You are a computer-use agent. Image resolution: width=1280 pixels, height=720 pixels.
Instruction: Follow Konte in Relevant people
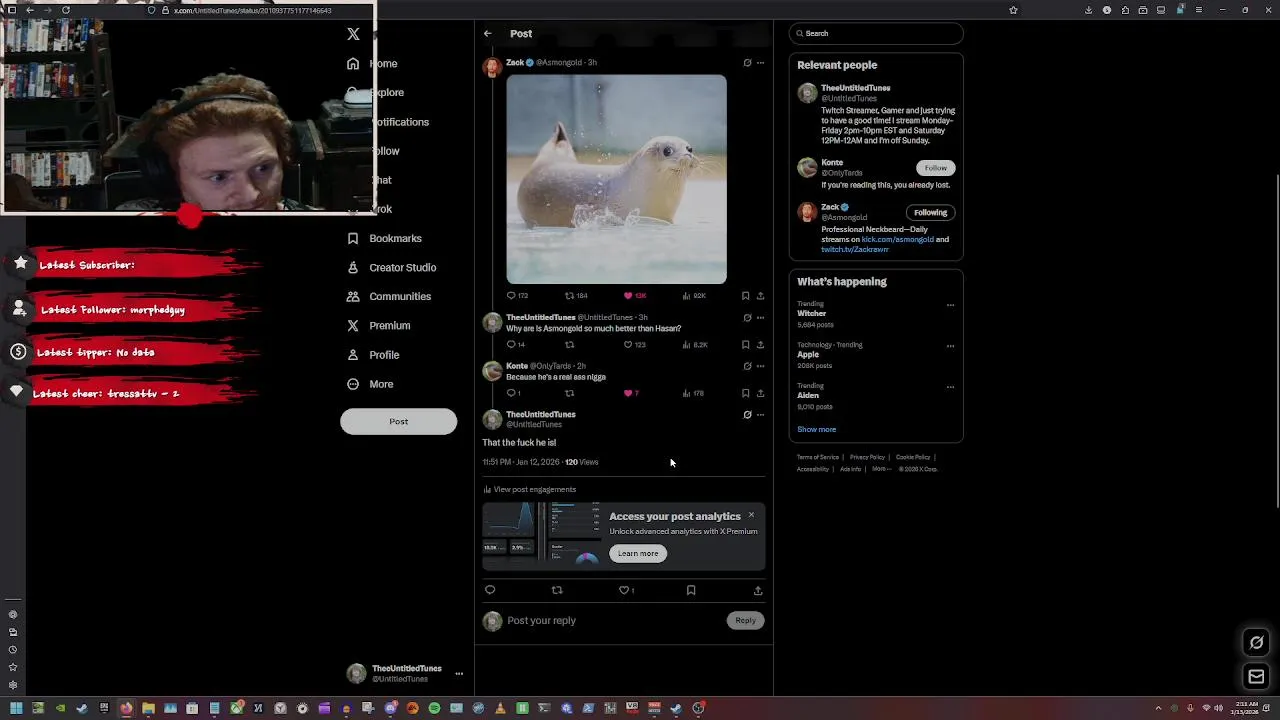tap(936, 168)
